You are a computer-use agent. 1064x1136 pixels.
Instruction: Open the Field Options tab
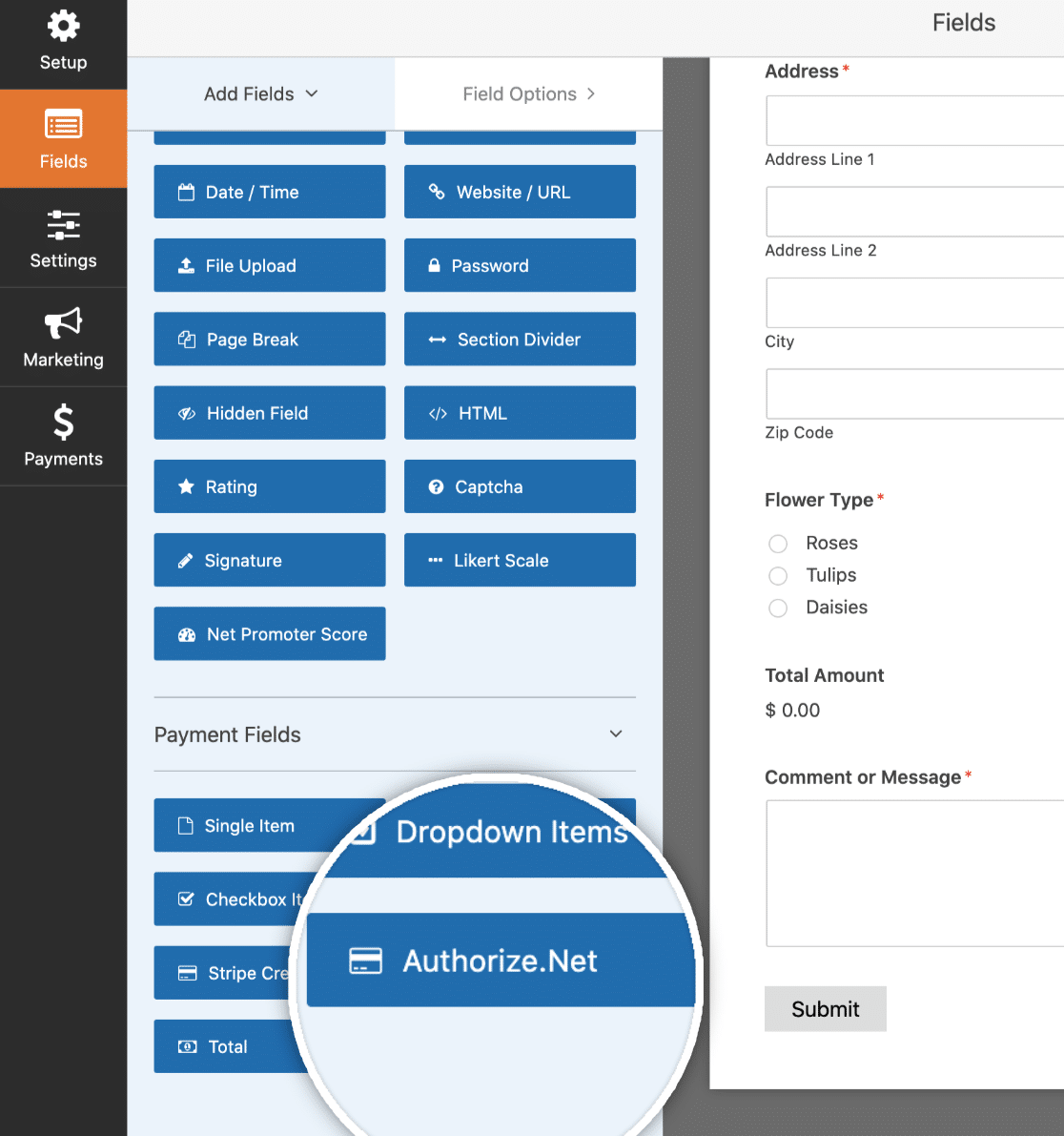pos(529,94)
